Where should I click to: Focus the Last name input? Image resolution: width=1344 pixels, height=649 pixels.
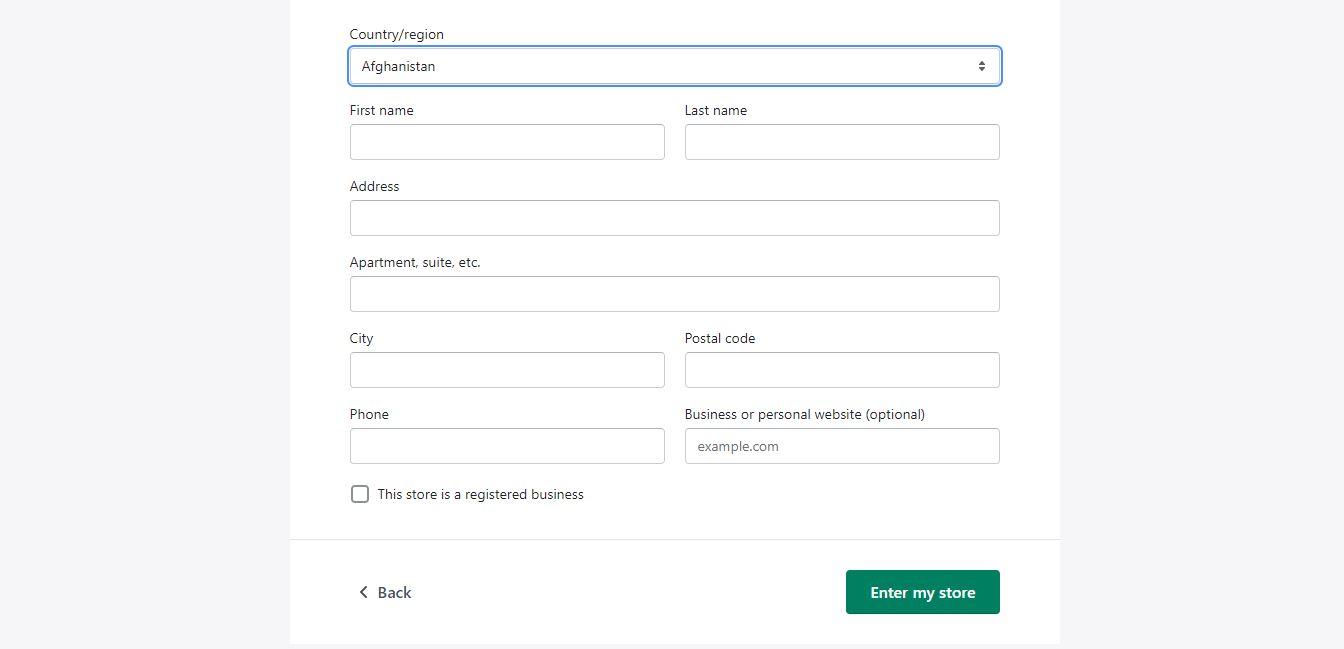click(841, 141)
